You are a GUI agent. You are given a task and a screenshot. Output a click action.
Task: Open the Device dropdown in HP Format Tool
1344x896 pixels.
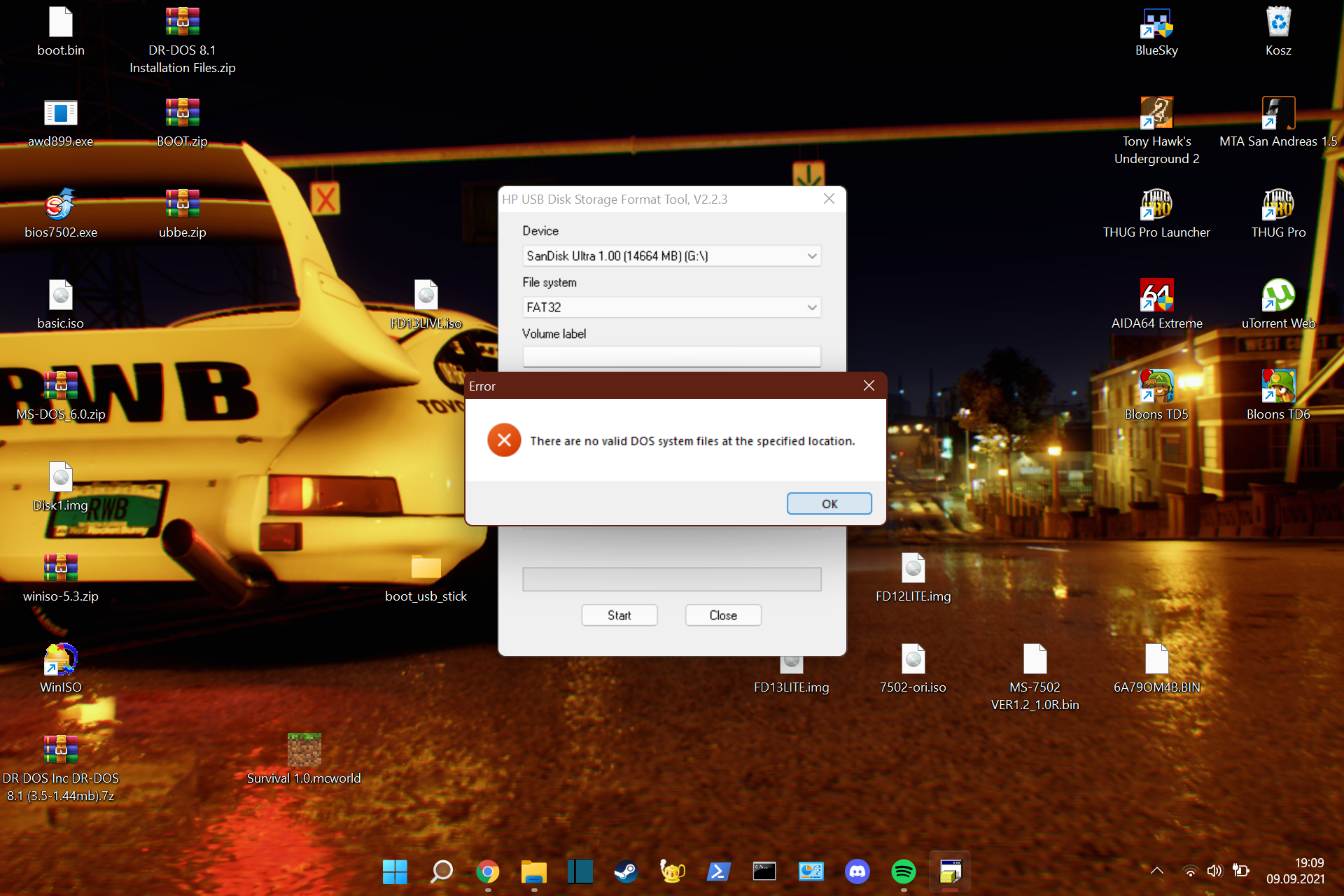pyautogui.click(x=672, y=256)
